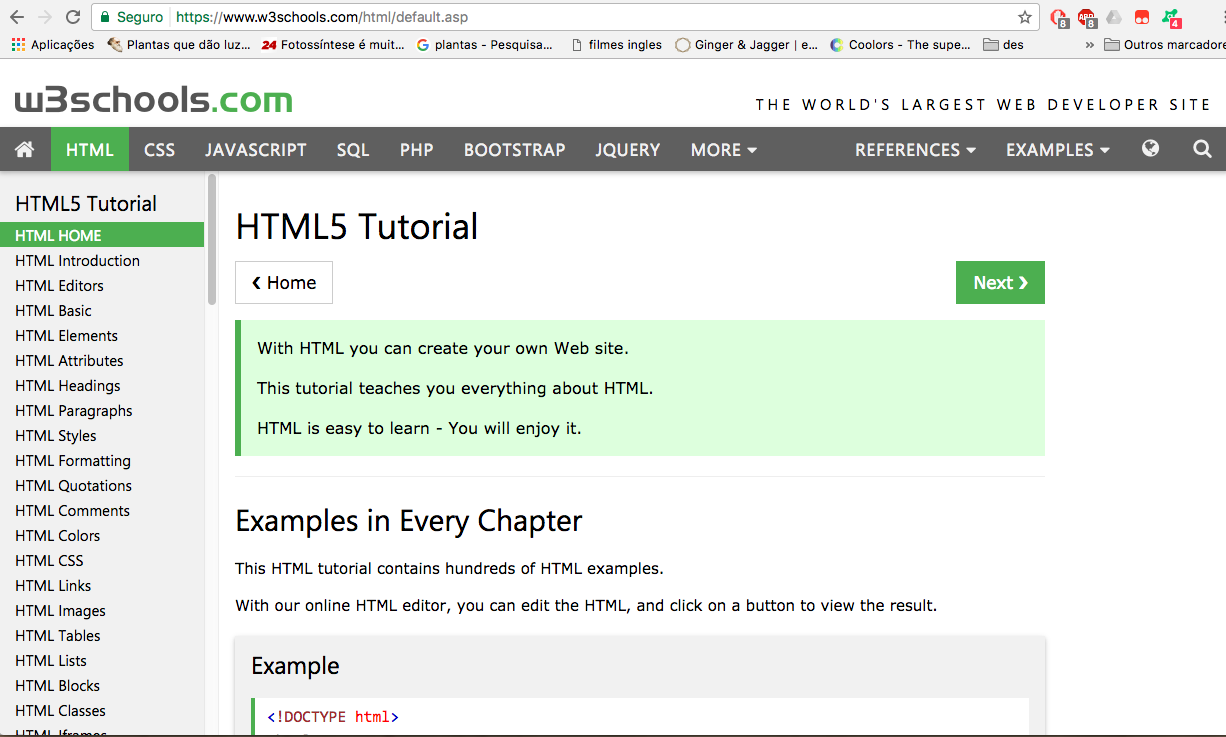This screenshot has width=1226, height=737.
Task: Click the 'Examples in Every Chapter' heading
Action: tap(408, 521)
